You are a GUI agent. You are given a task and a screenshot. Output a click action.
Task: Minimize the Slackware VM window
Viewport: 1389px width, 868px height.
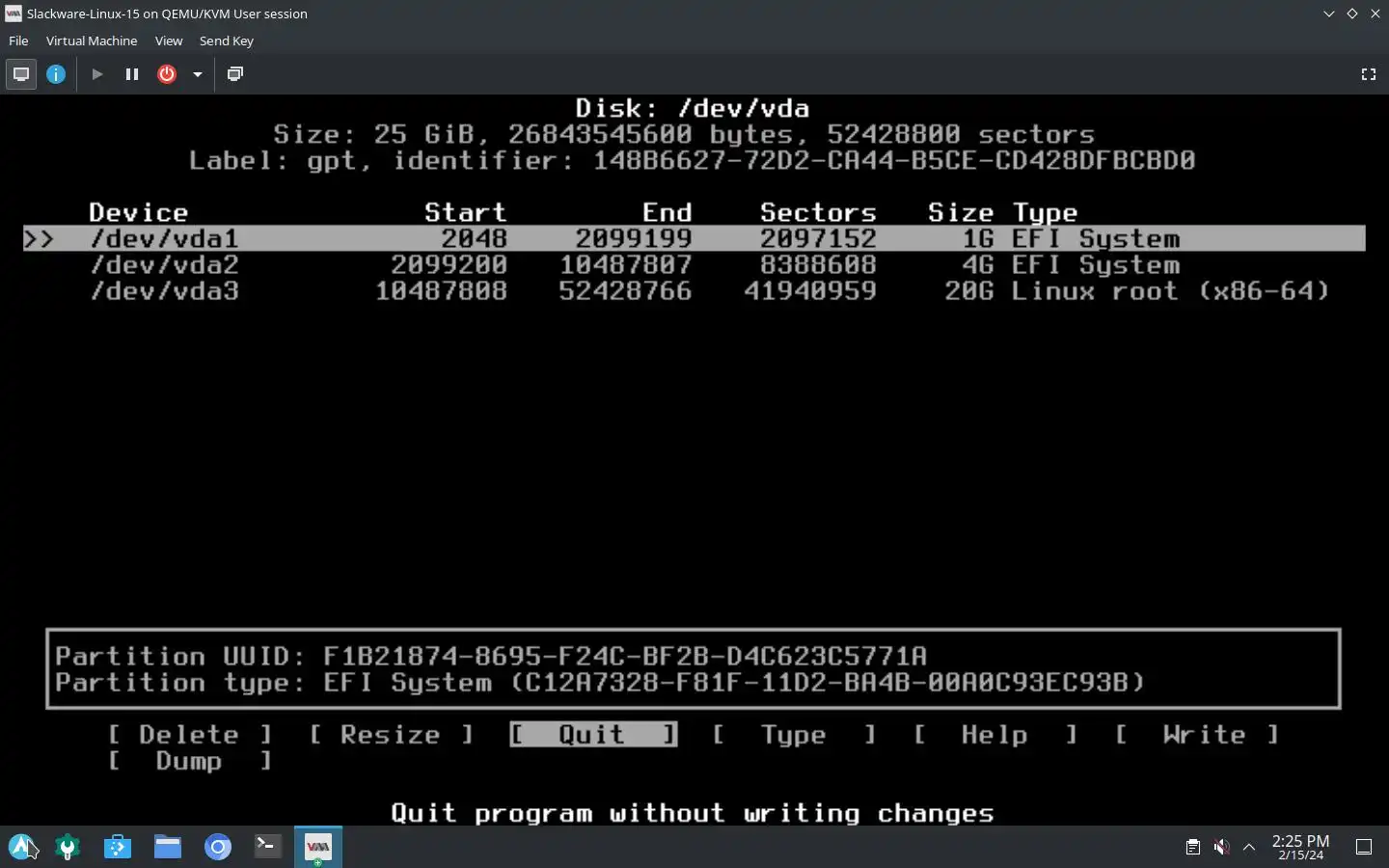[1328, 14]
